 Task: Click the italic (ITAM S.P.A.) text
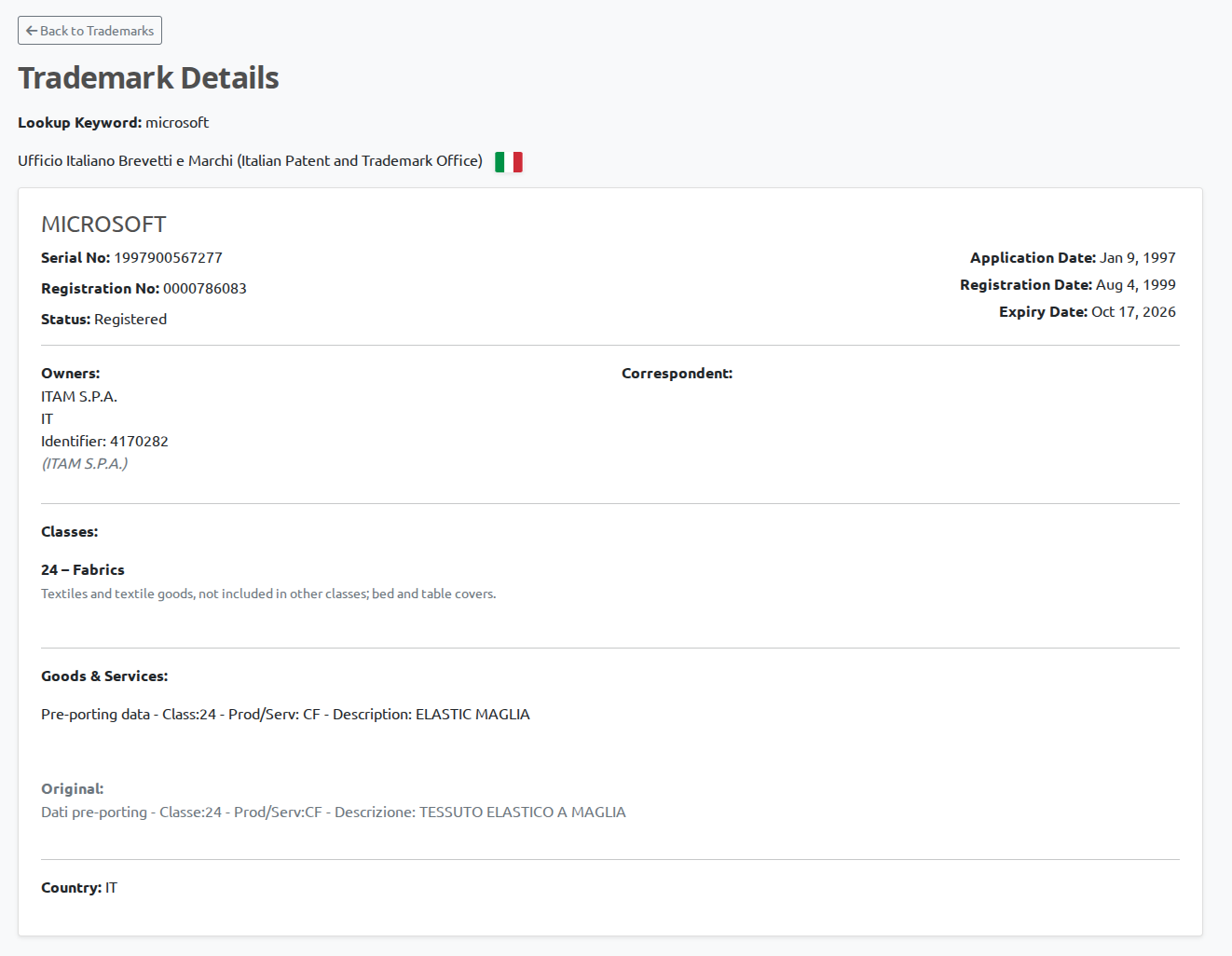click(x=85, y=464)
